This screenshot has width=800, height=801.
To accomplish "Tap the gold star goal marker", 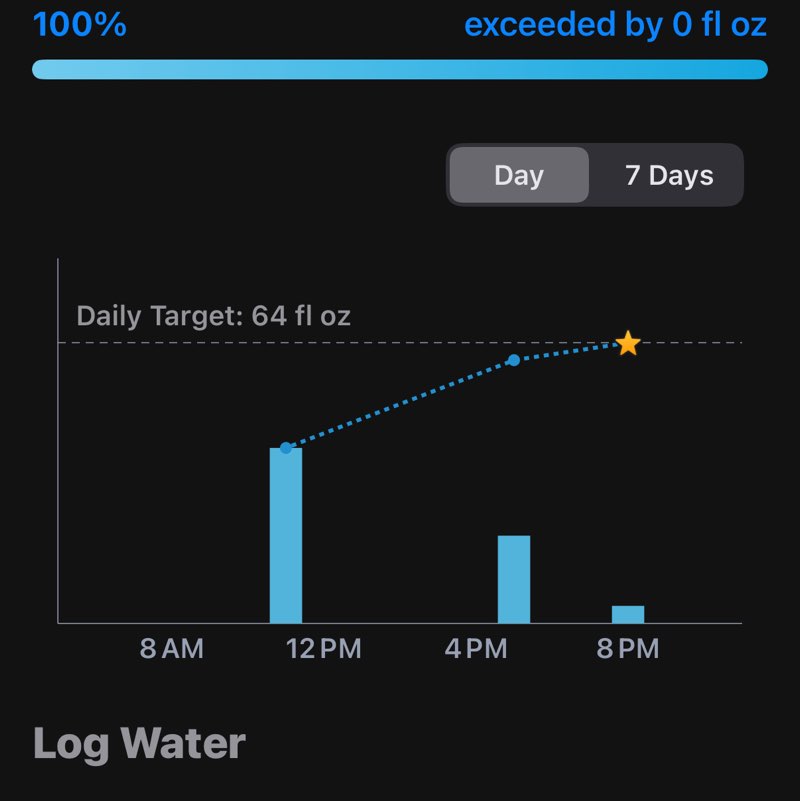I will (x=627, y=344).
